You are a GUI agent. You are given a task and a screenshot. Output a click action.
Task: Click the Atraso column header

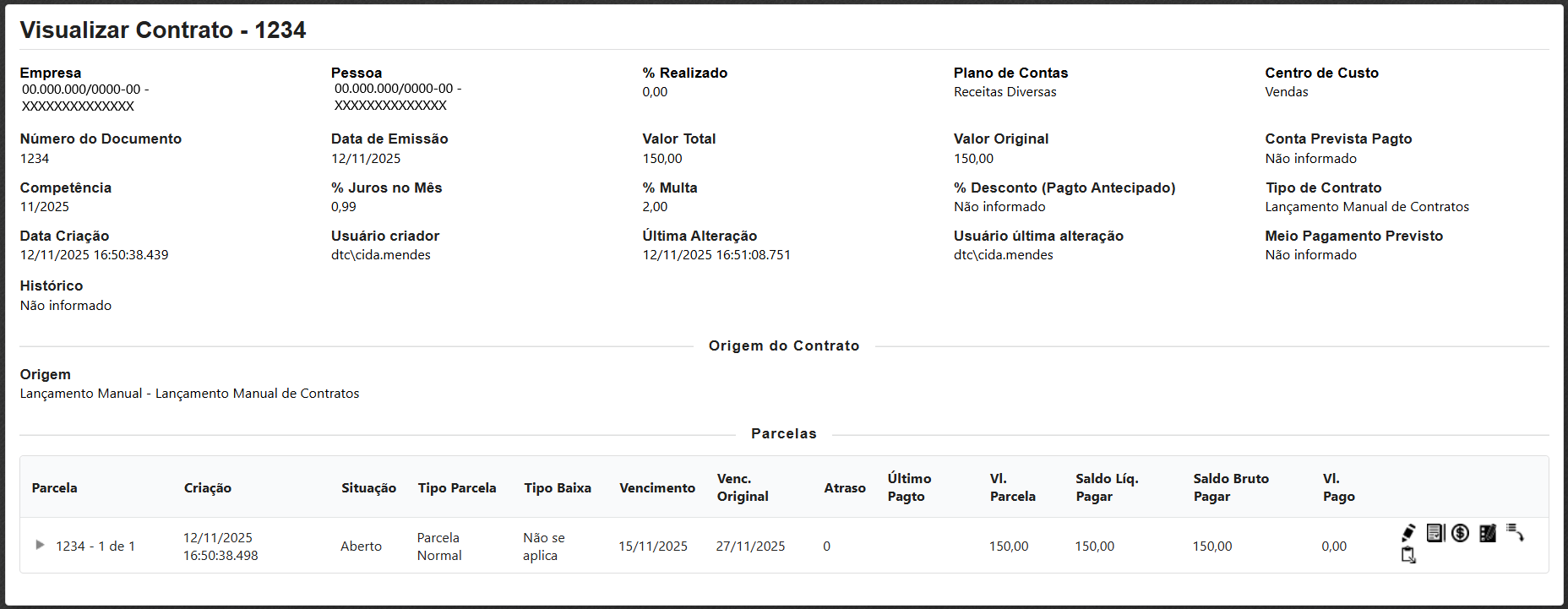pyautogui.click(x=844, y=487)
